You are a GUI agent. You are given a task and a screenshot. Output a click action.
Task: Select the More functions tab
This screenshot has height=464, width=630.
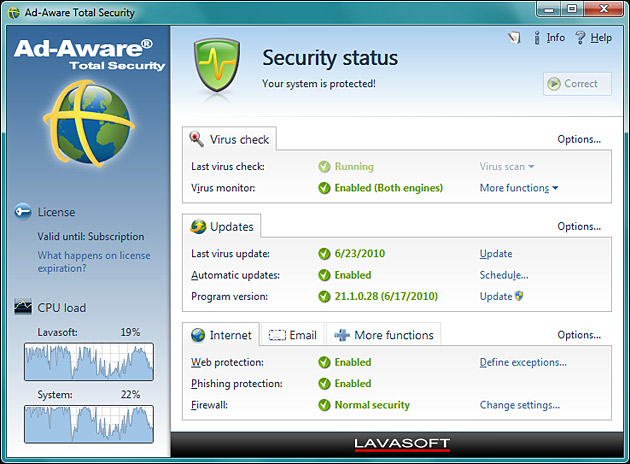(x=383, y=335)
